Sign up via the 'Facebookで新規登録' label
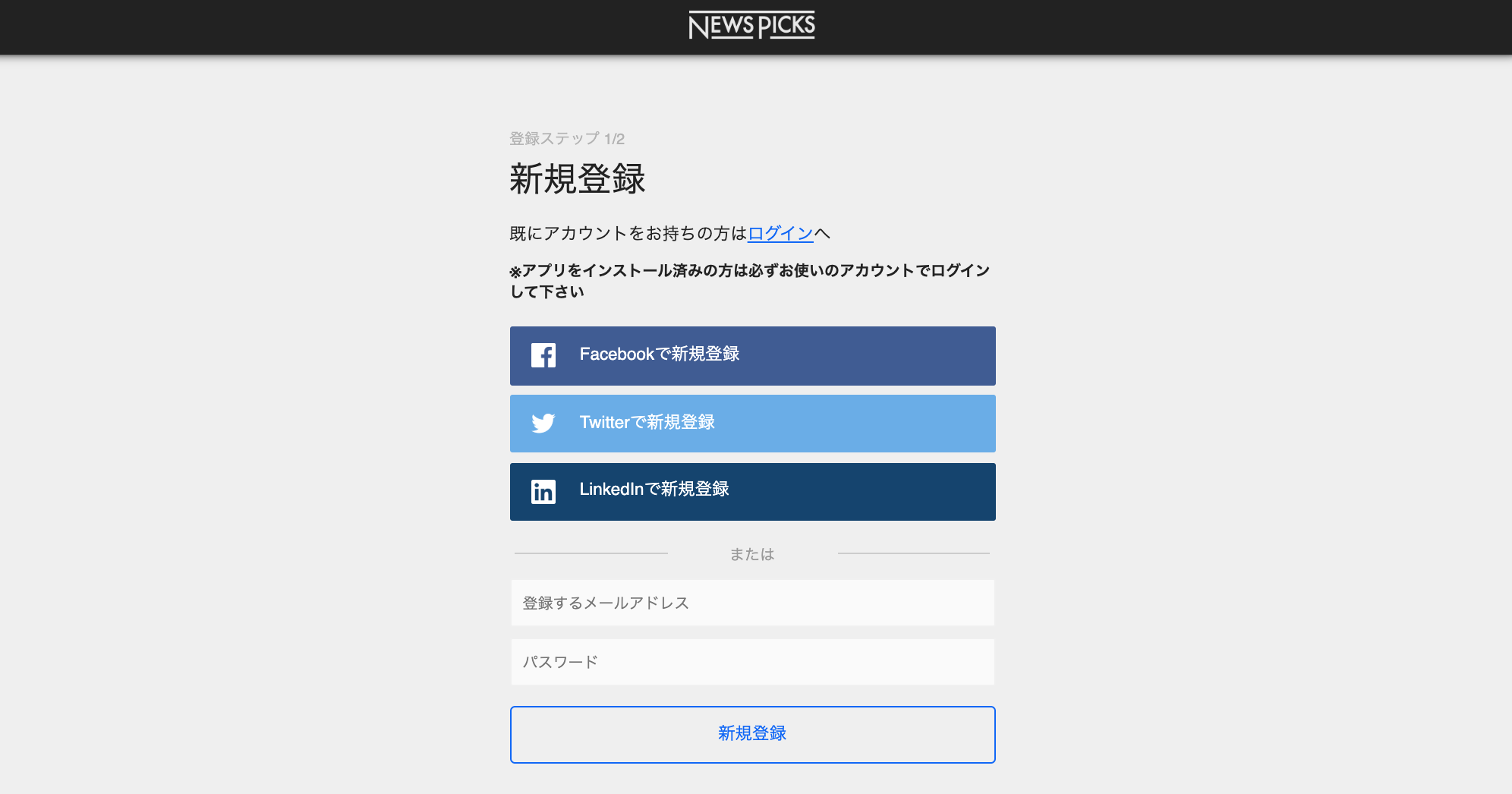The width and height of the screenshot is (1512, 794). (x=659, y=354)
